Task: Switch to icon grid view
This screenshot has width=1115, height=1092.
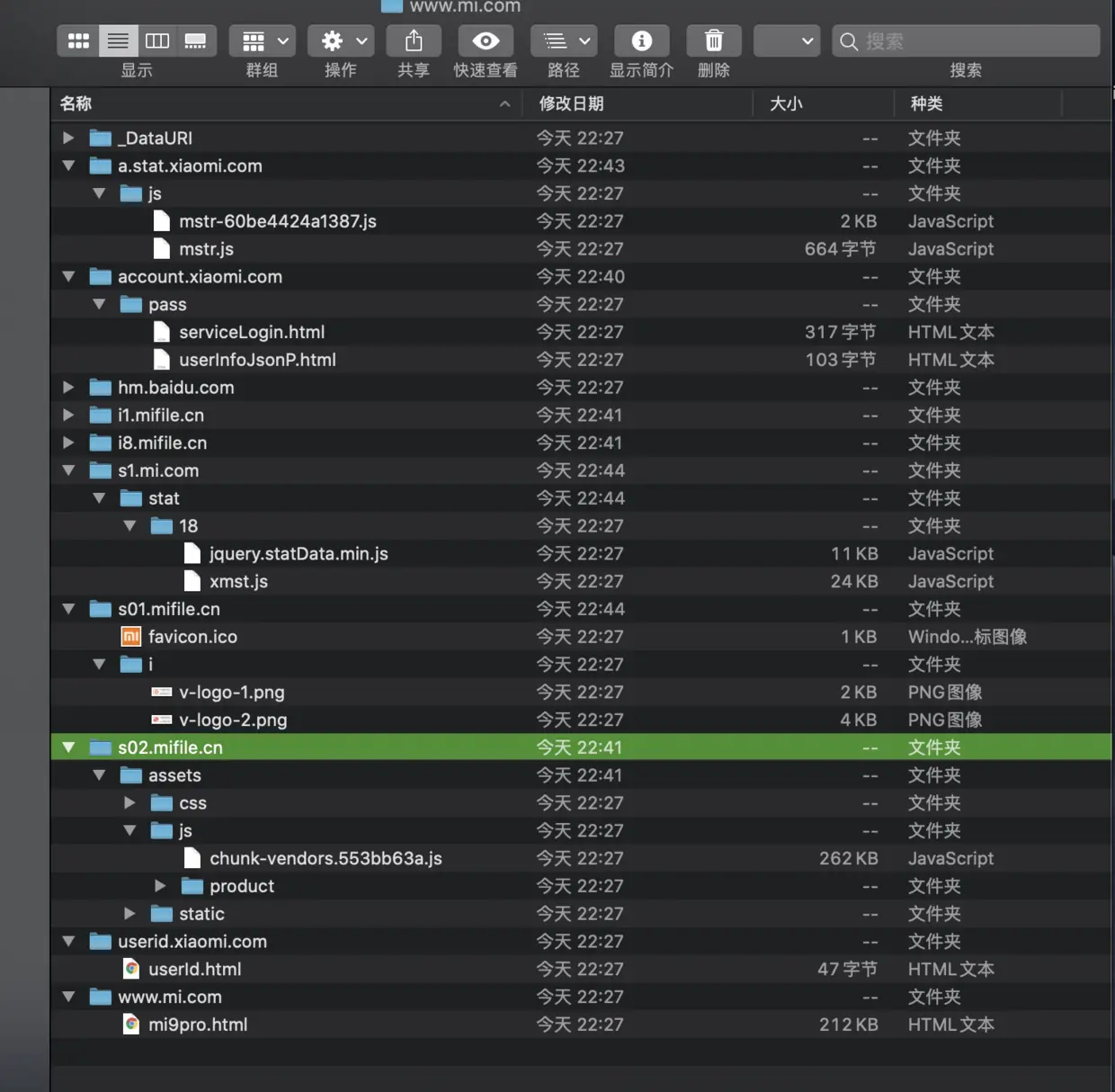Action: pyautogui.click(x=78, y=41)
